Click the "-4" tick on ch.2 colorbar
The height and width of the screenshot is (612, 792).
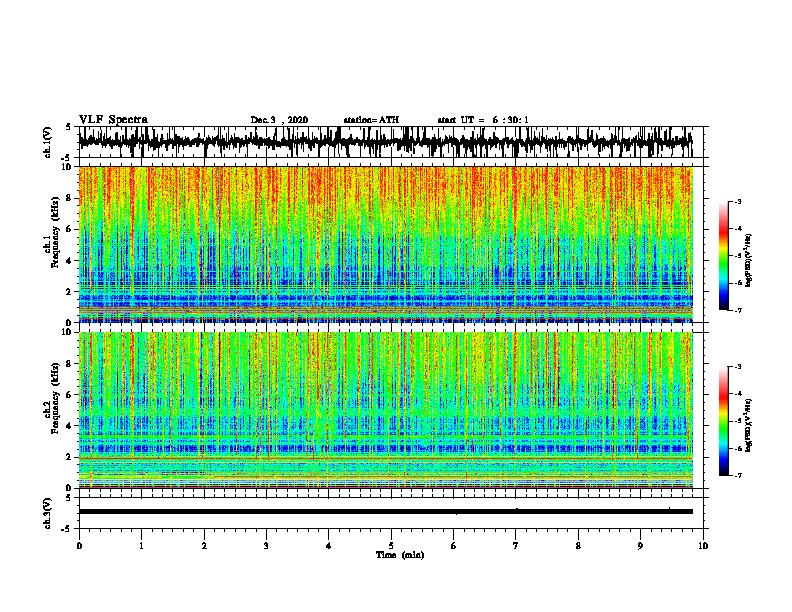click(737, 394)
